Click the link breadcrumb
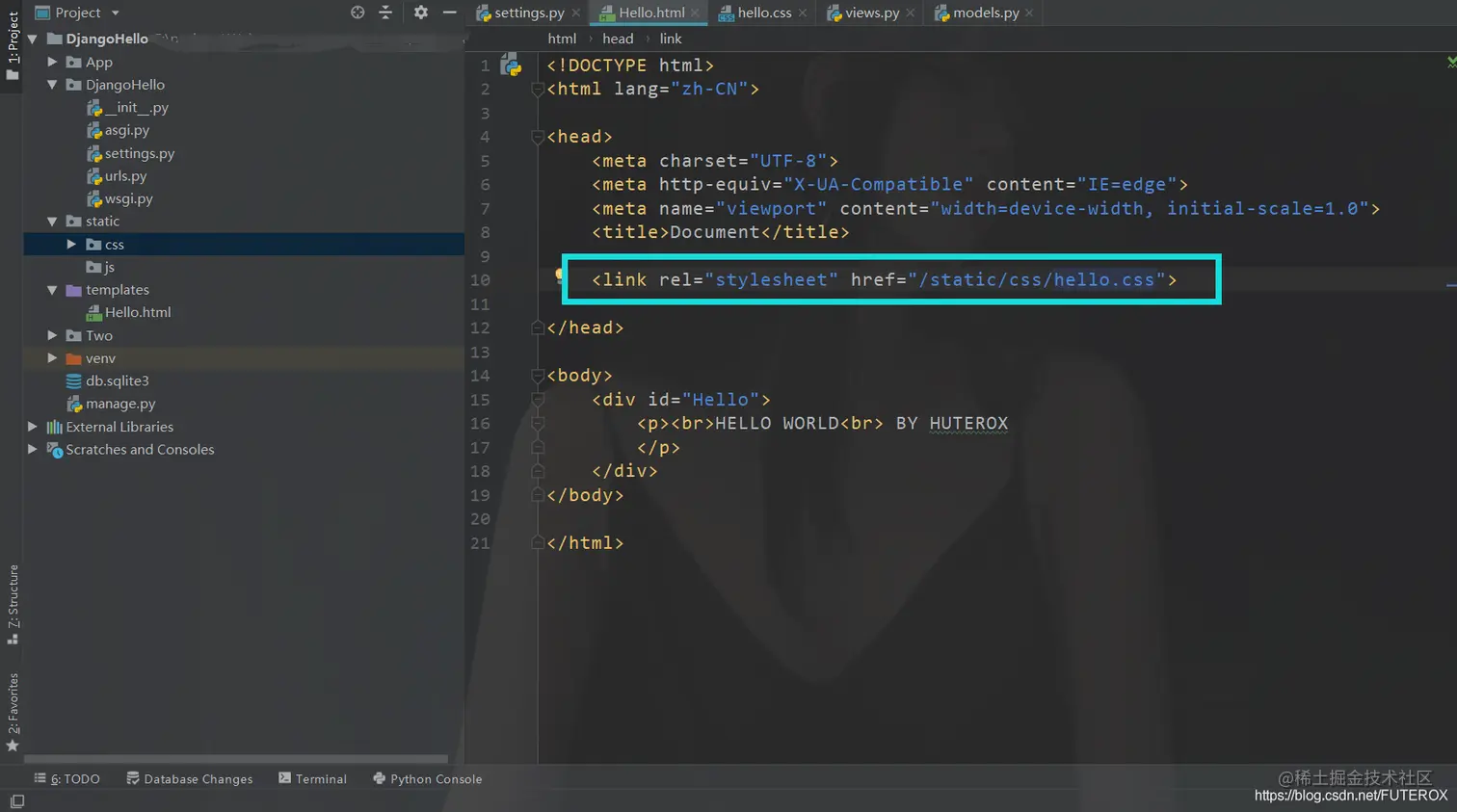This screenshot has height=812, width=1457. click(671, 39)
